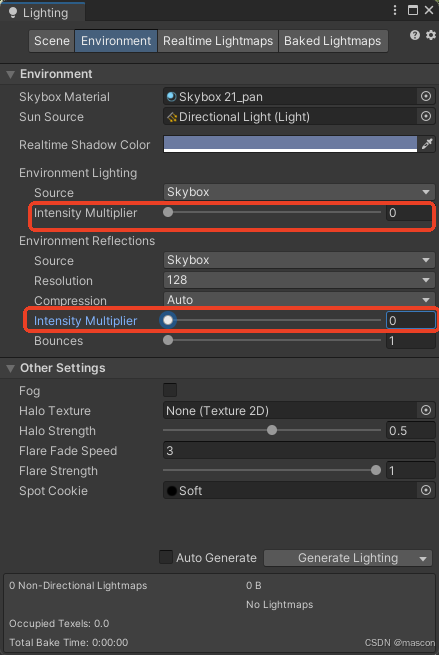Open the Resolution 128 dropdown
Screen dimensions: 439x655
[299, 280]
